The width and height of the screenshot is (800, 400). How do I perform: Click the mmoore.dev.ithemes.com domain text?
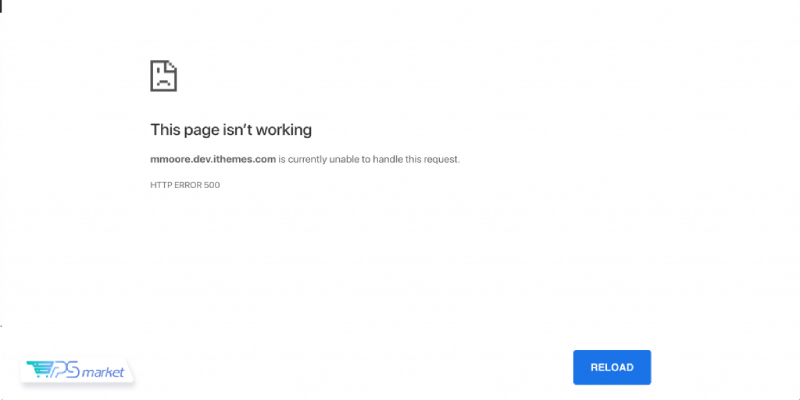tap(212, 159)
